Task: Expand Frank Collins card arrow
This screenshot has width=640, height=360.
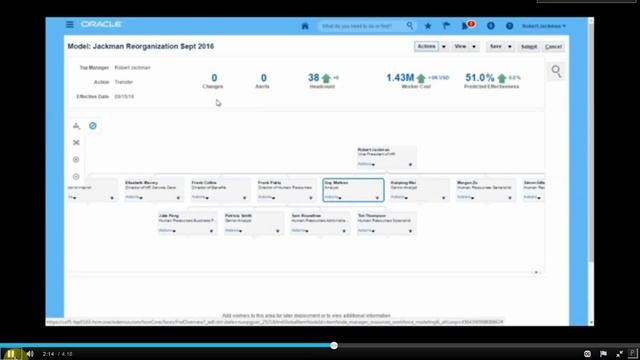Action: 244,198
